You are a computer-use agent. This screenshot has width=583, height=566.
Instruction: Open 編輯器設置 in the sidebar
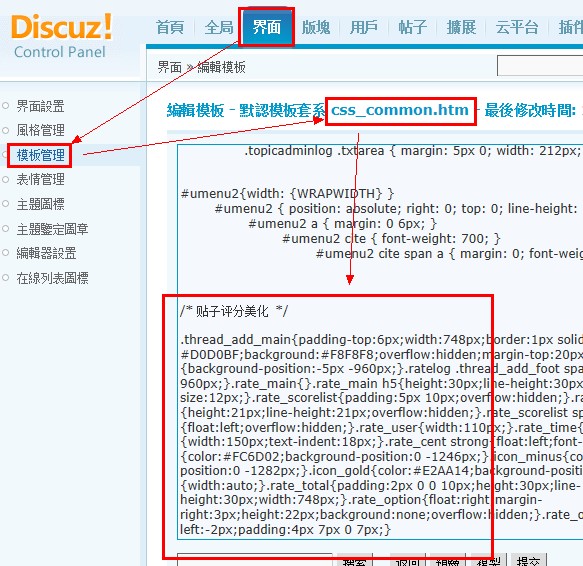point(46,254)
